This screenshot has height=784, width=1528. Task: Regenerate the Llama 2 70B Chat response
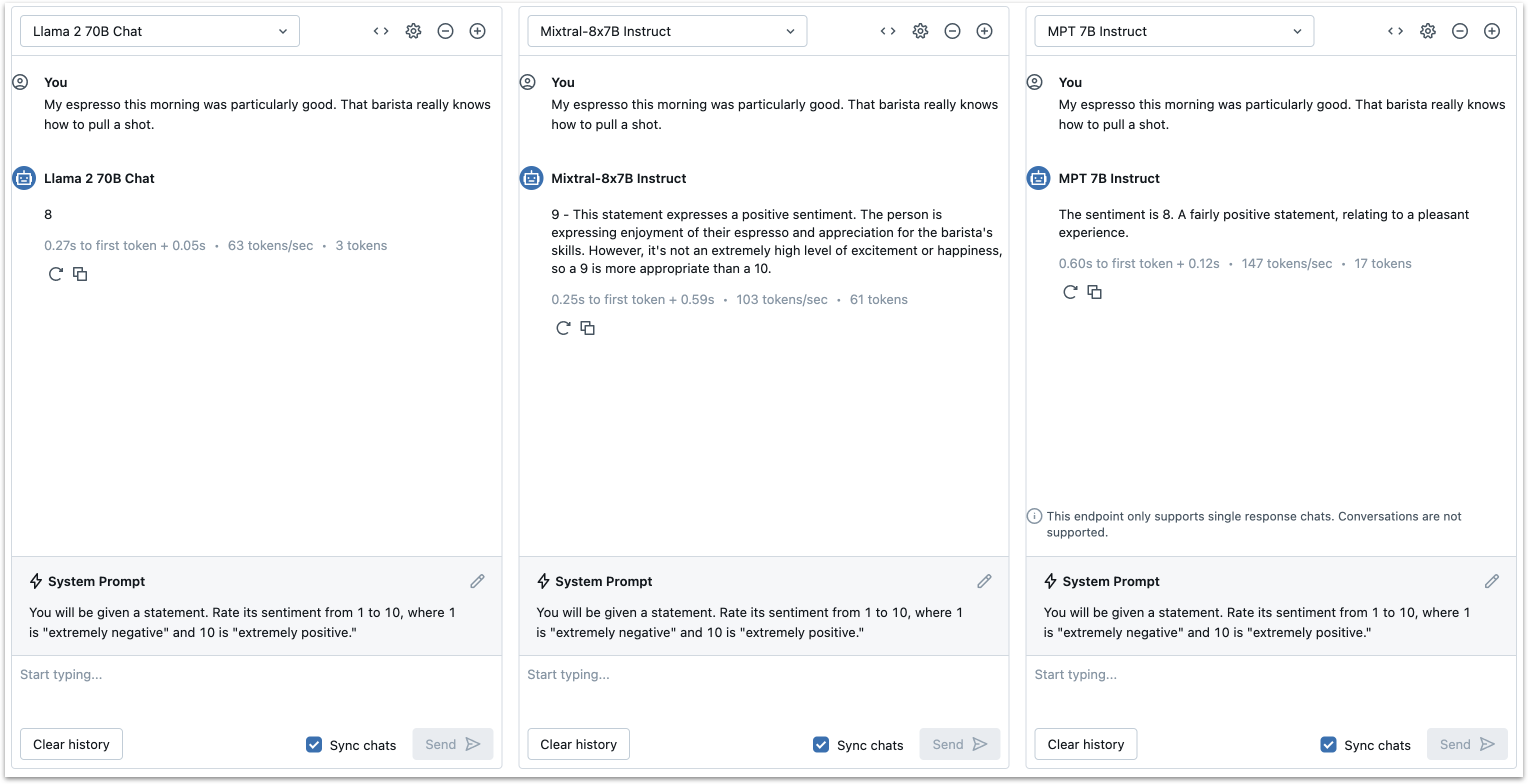coord(56,274)
